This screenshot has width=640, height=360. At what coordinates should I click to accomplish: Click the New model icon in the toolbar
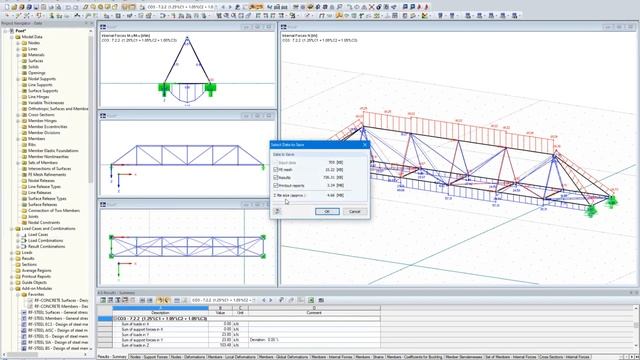click(x=7, y=7)
